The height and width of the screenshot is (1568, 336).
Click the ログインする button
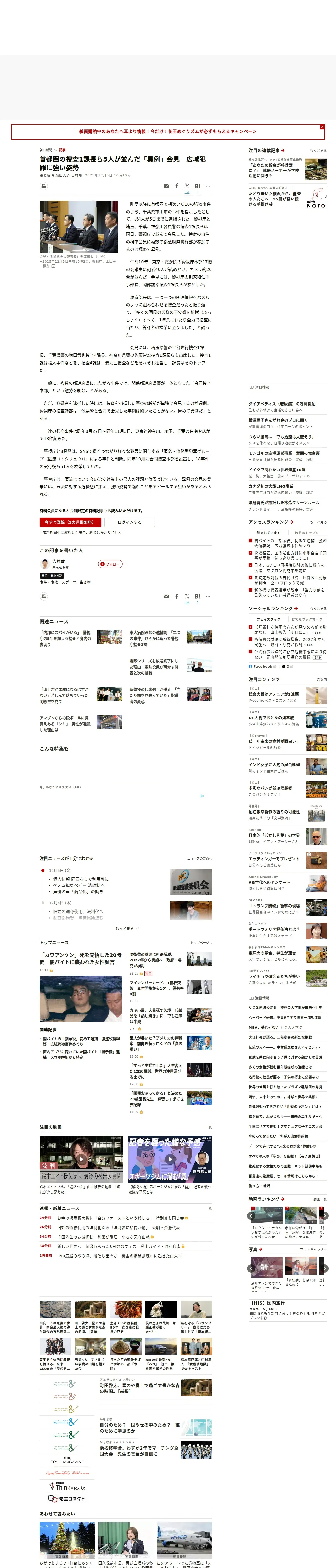[129, 522]
